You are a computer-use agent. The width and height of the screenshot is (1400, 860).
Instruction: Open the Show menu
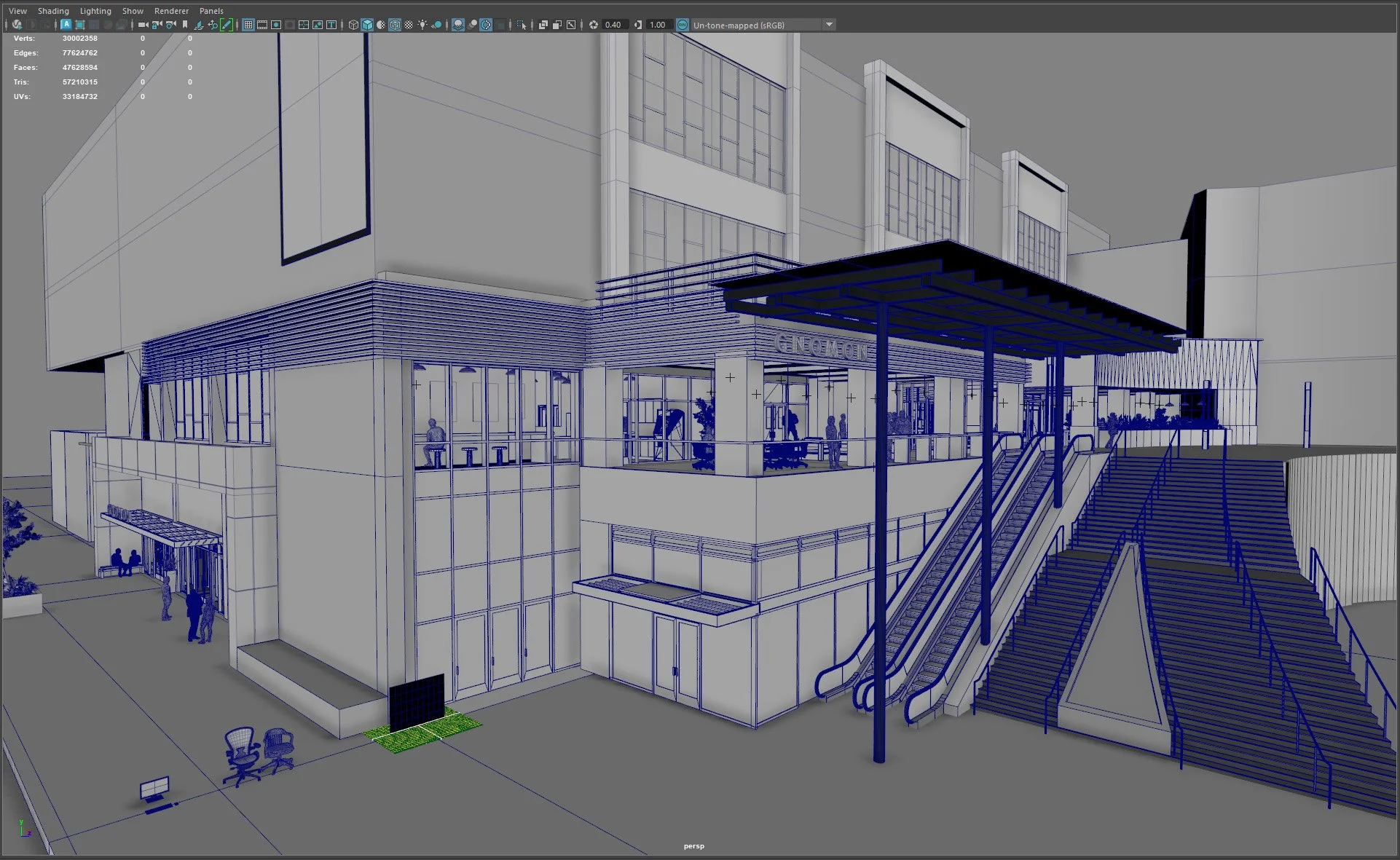click(x=133, y=11)
